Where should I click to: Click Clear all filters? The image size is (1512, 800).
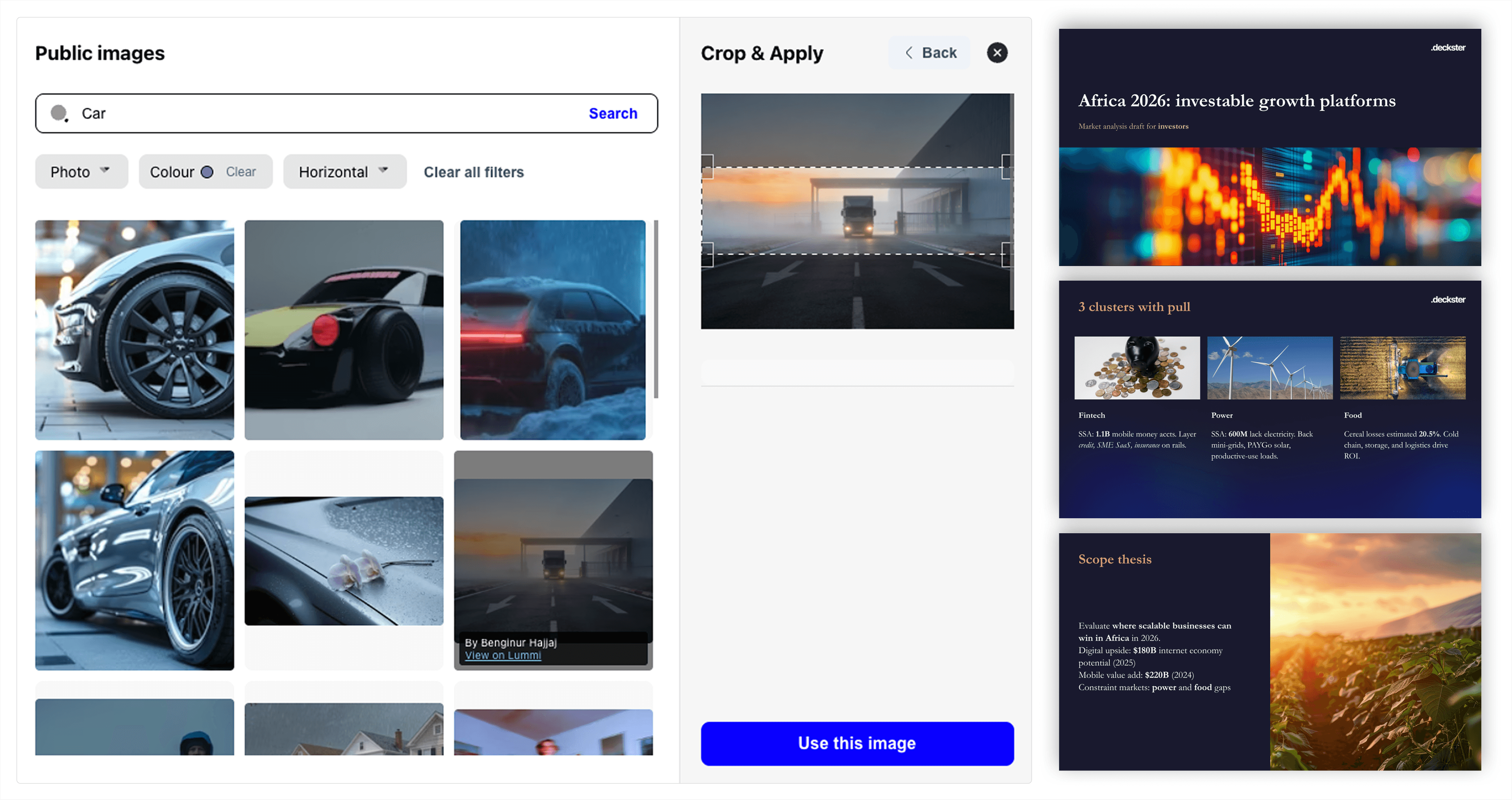473,171
